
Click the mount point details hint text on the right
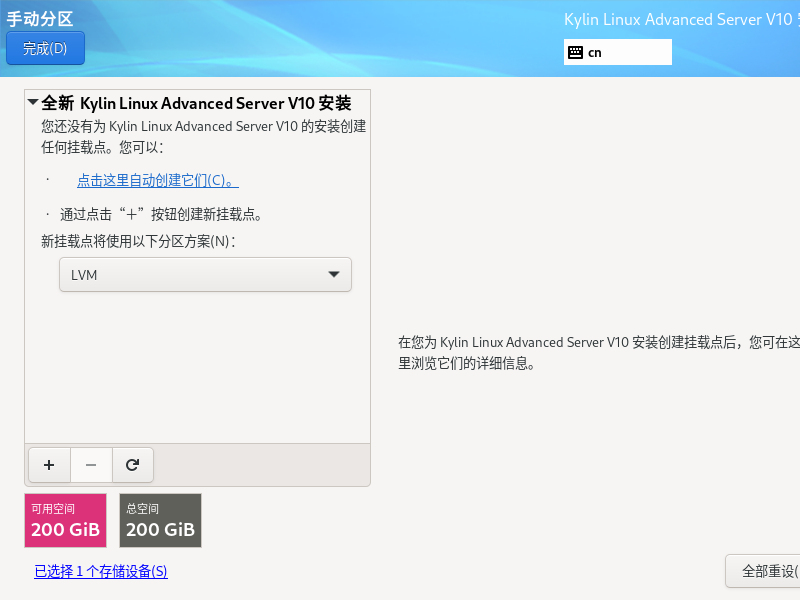(598, 353)
